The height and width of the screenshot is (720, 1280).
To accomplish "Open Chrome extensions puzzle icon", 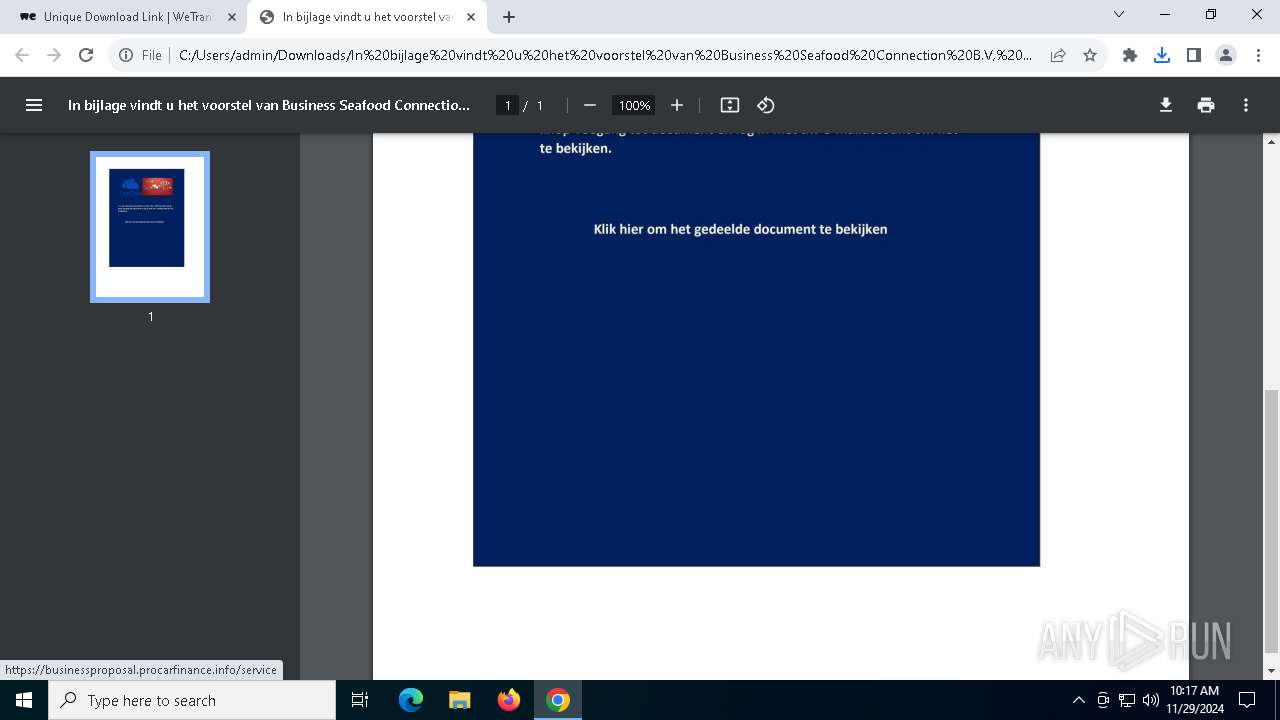I will 1130,55.
